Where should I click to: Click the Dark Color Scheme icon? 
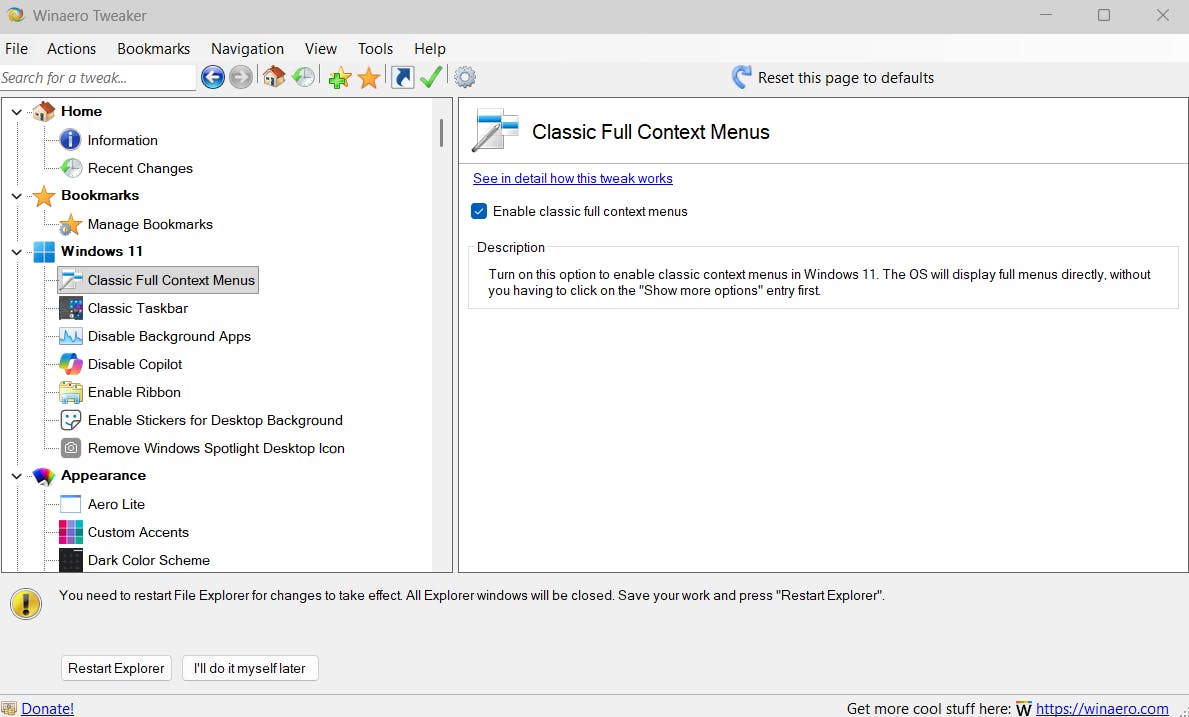click(x=71, y=560)
